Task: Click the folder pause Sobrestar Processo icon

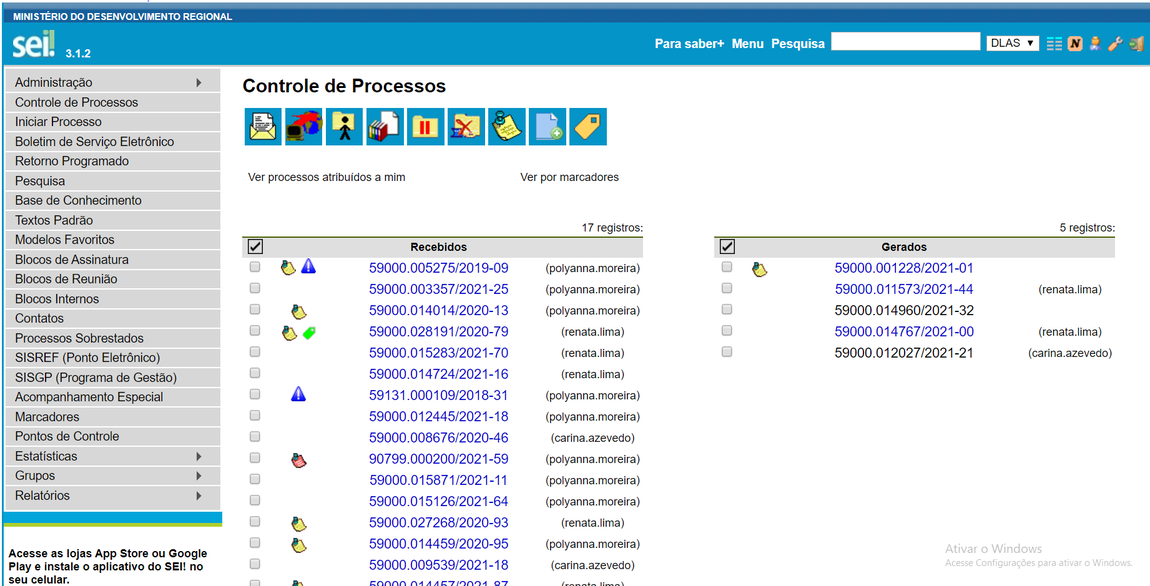Action: click(x=426, y=127)
